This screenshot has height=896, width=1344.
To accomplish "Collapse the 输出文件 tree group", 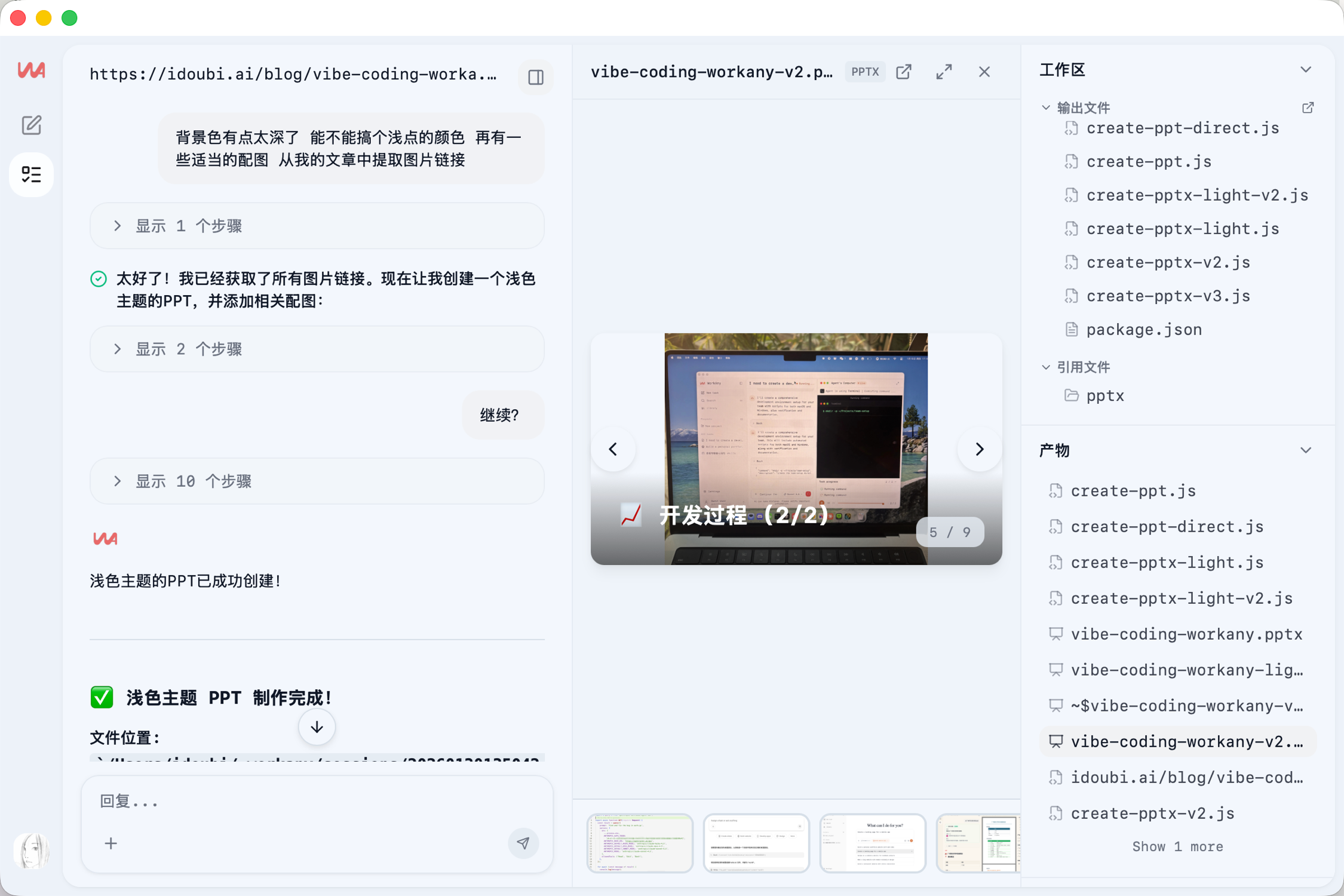I will pyautogui.click(x=1046, y=108).
